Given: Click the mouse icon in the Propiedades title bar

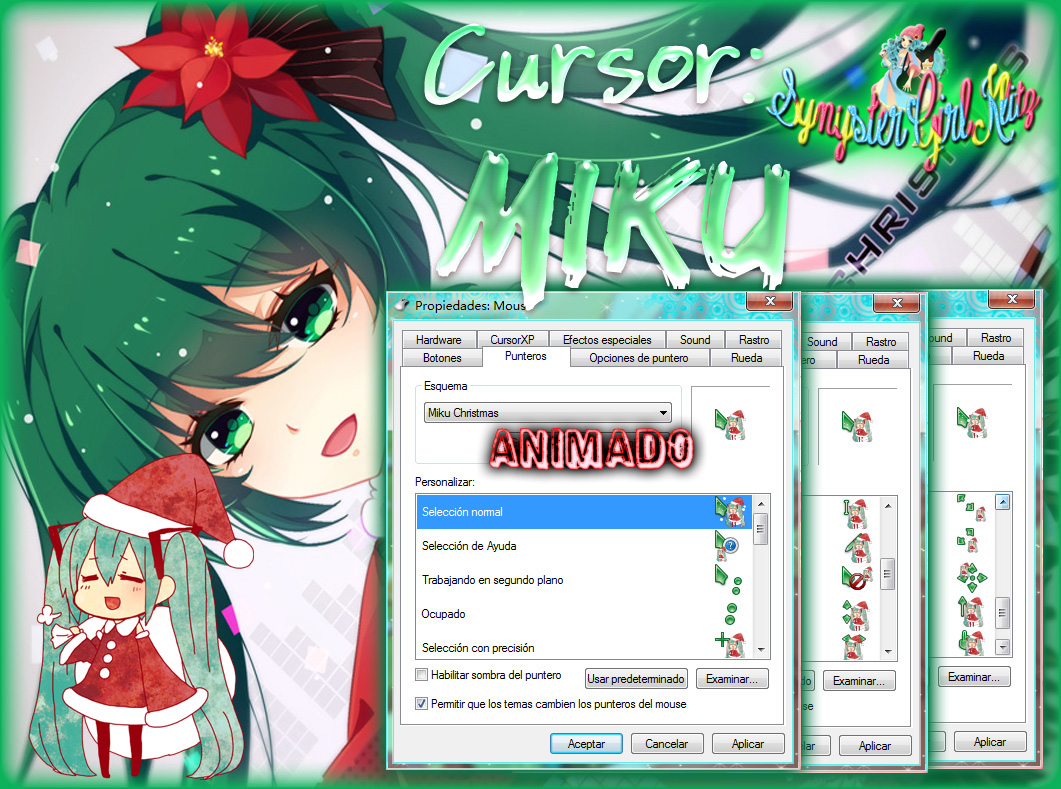Looking at the screenshot, I should pyautogui.click(x=403, y=302).
